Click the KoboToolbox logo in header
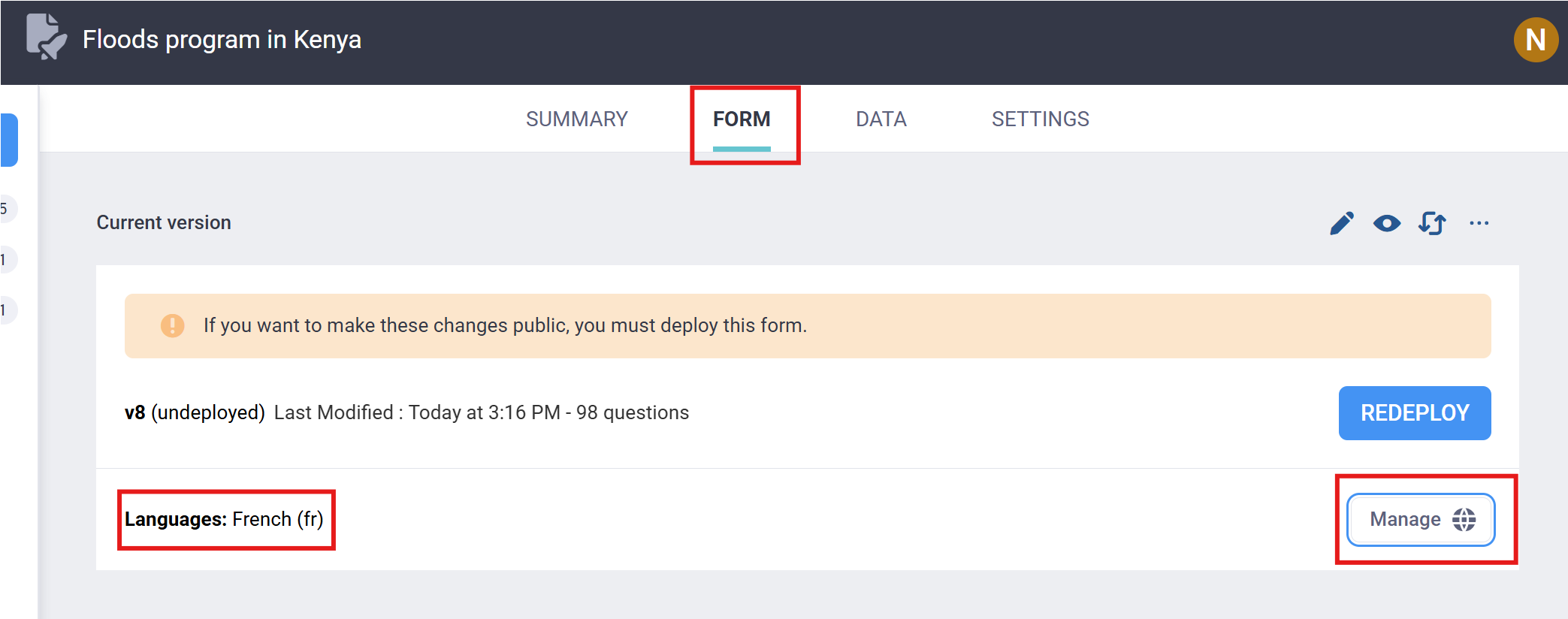The width and height of the screenshot is (1568, 619). 46,37
